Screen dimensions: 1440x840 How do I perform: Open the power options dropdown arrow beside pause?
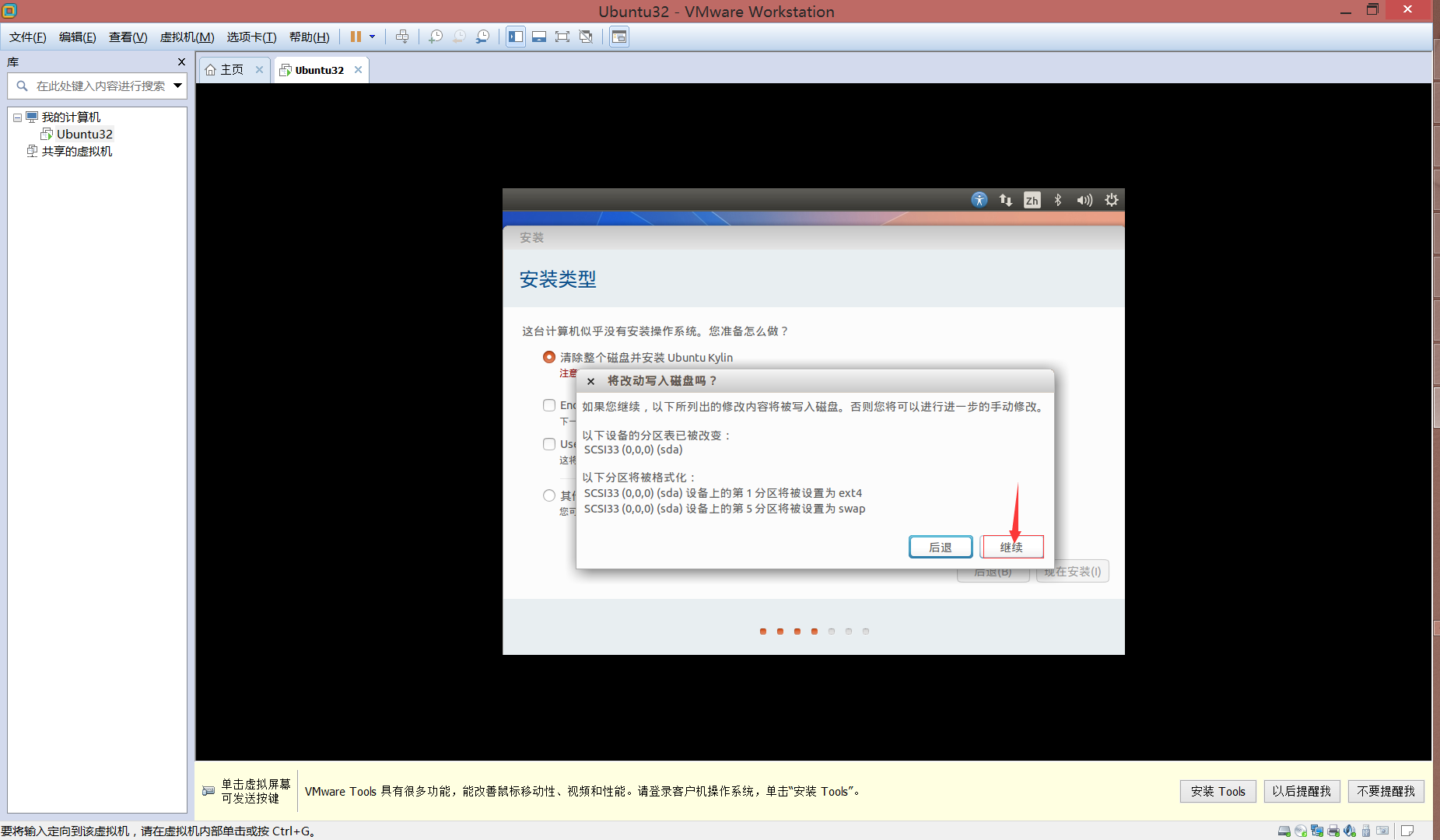373,37
